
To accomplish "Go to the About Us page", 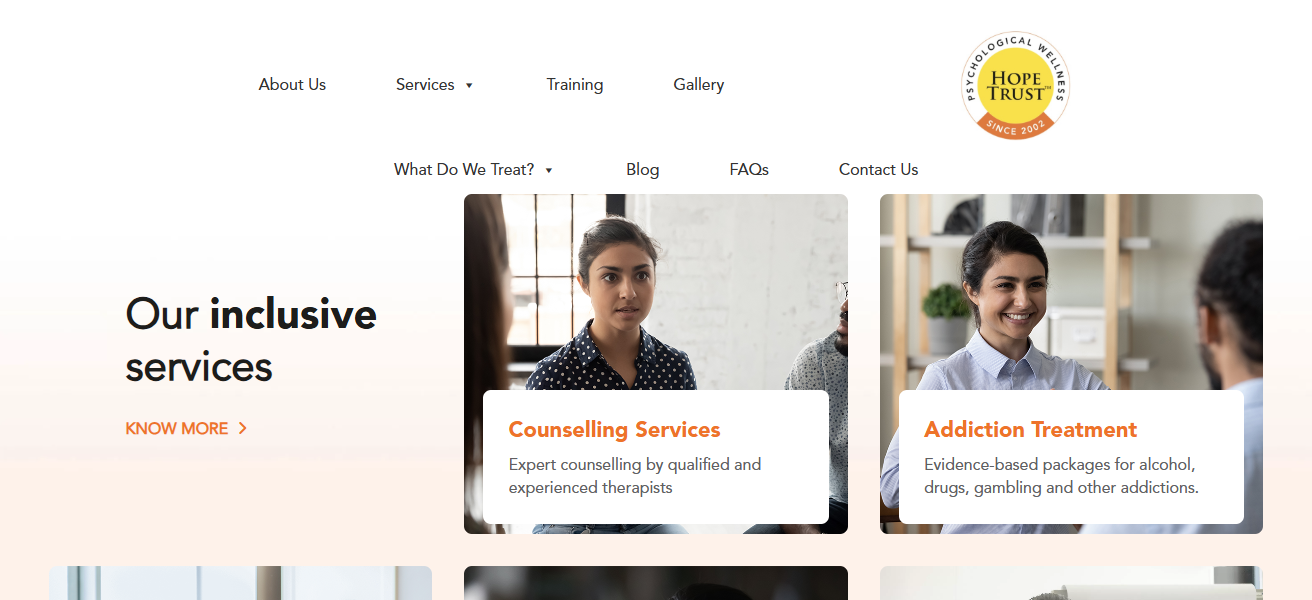I will click(x=292, y=85).
